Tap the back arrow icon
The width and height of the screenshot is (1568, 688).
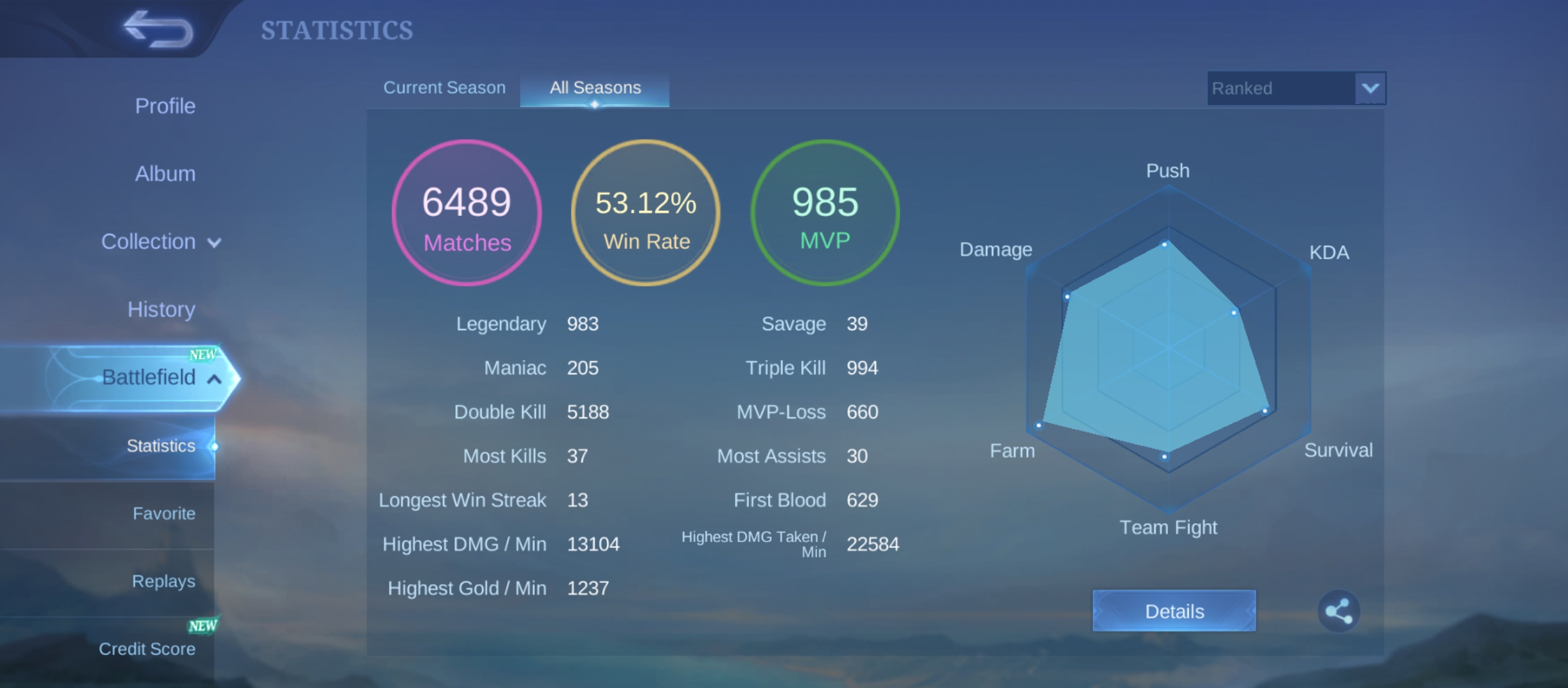click(159, 29)
